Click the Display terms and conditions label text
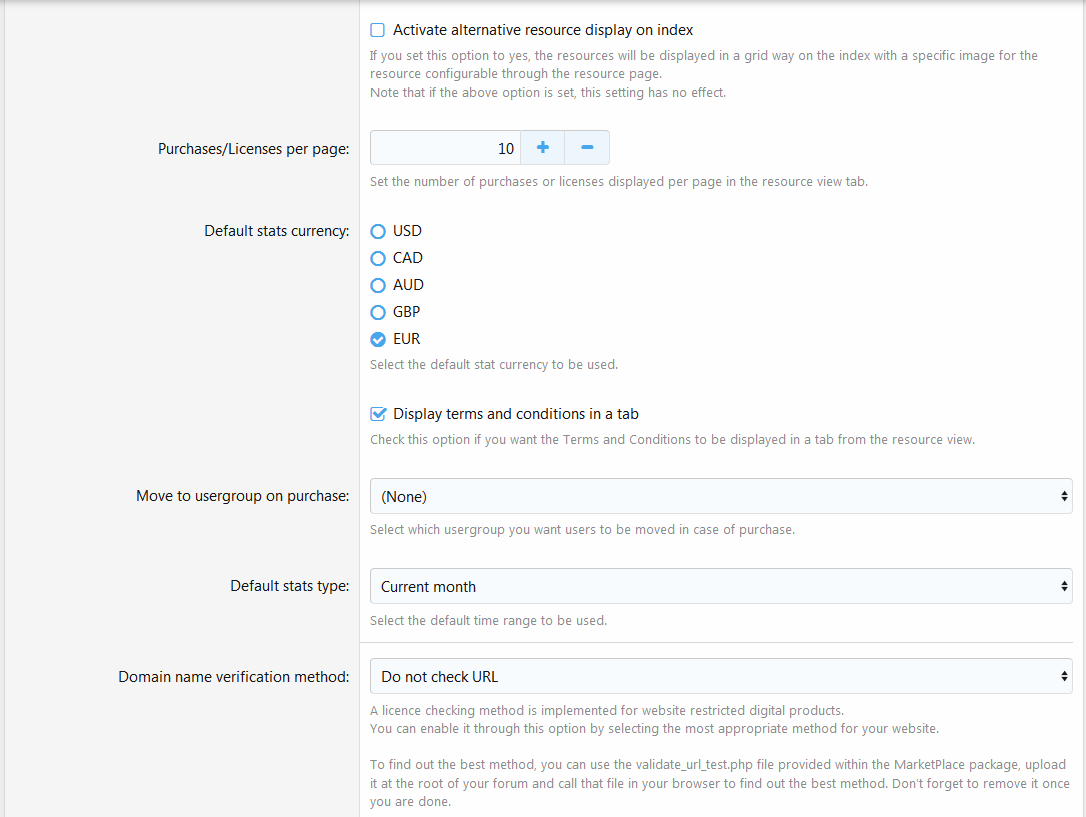The image size is (1086, 817). [x=516, y=414]
